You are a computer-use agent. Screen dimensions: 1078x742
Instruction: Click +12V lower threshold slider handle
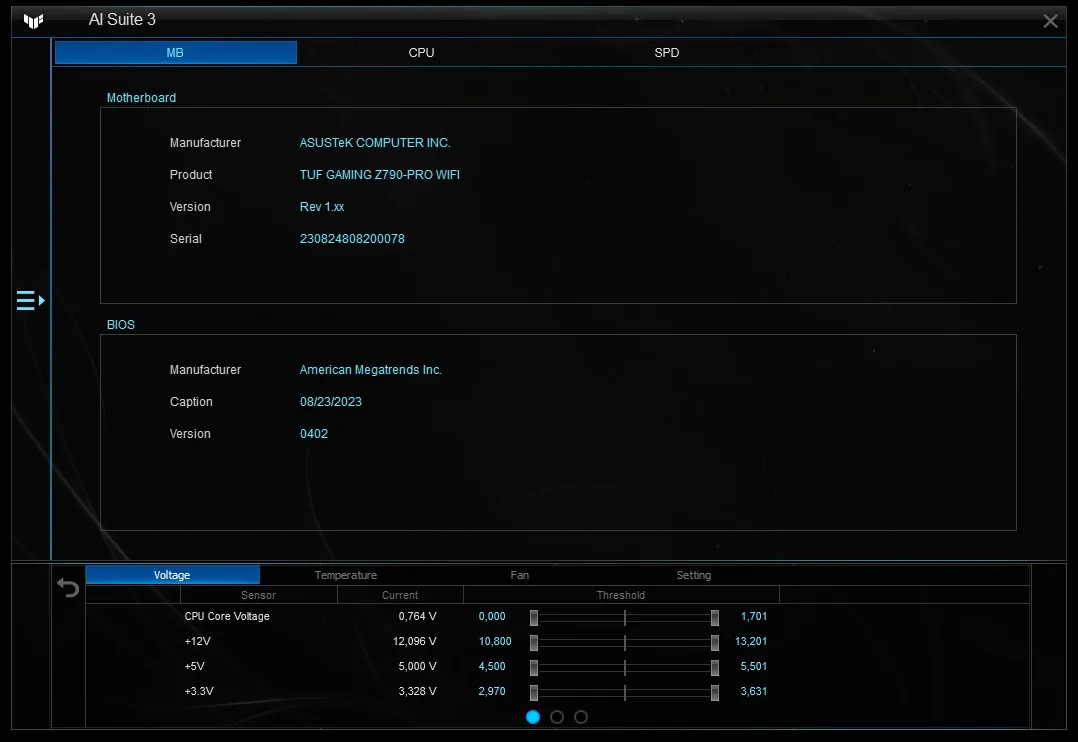pos(534,642)
